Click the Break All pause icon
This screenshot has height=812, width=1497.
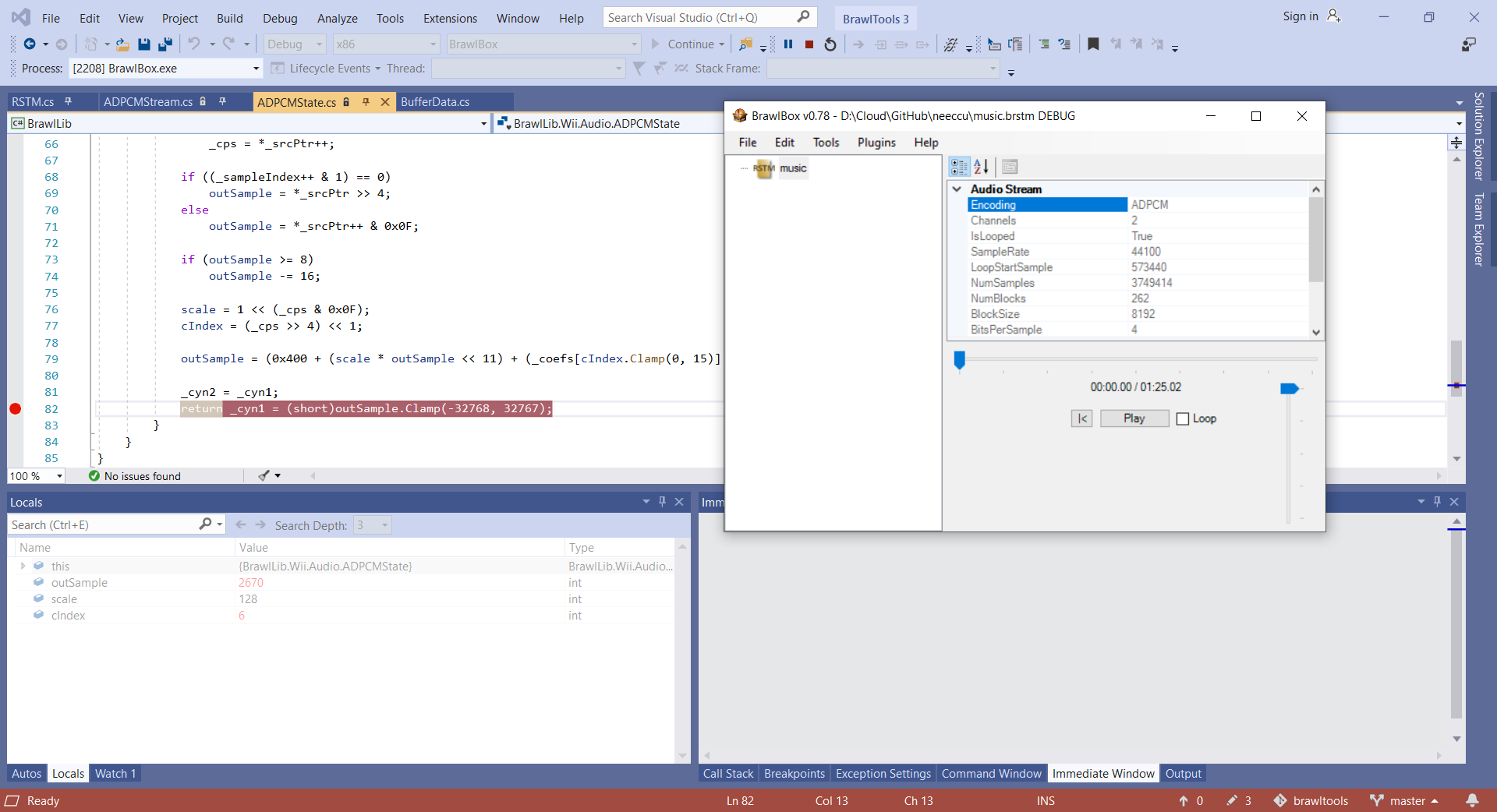(788, 44)
